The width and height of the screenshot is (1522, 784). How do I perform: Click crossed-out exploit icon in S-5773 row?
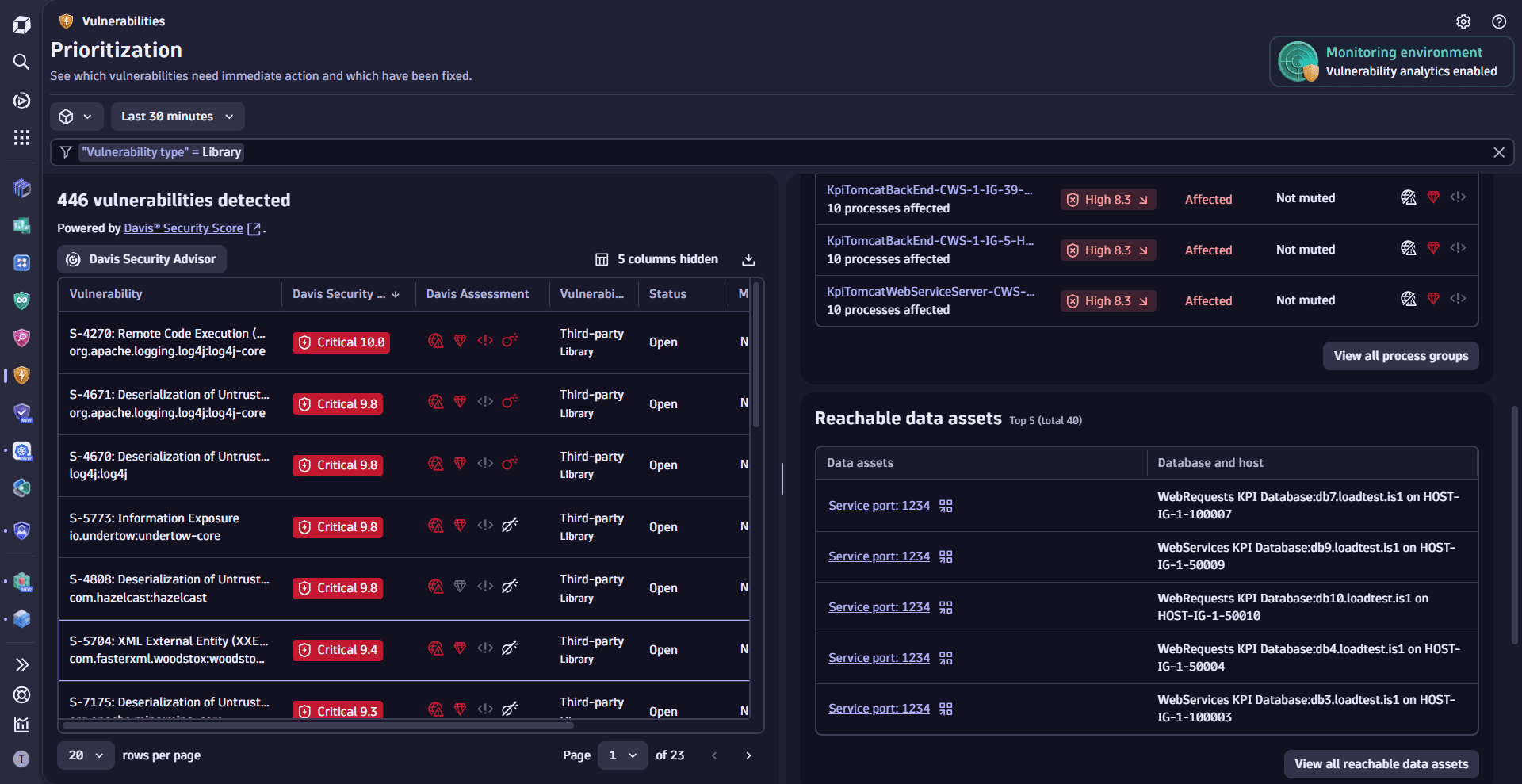[510, 525]
